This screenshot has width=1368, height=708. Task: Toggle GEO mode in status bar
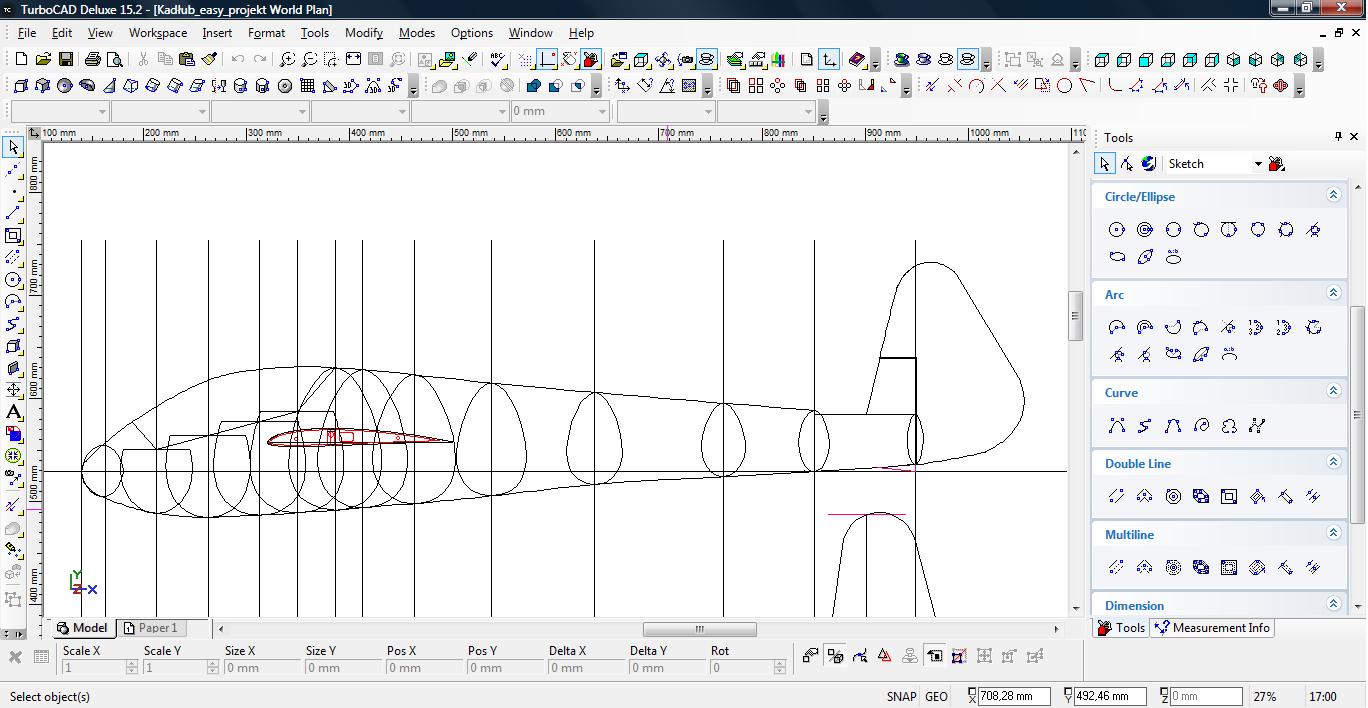[x=936, y=697]
